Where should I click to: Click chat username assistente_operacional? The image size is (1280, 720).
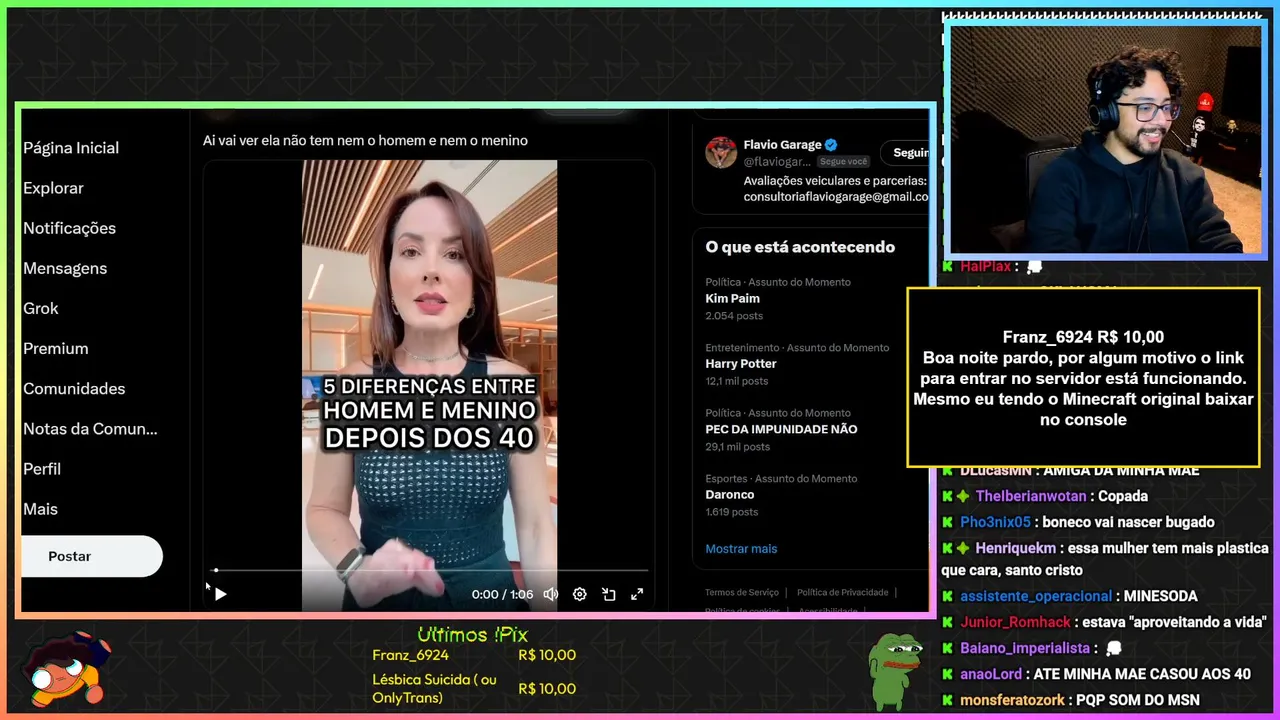tap(1036, 596)
